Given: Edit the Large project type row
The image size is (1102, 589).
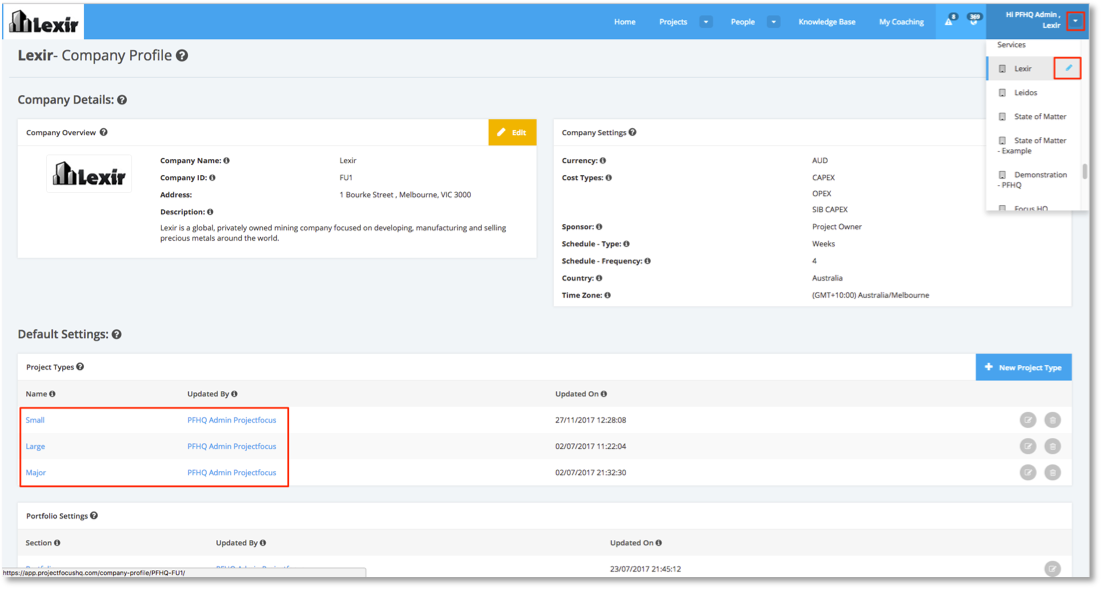Looking at the screenshot, I should [x=1028, y=446].
